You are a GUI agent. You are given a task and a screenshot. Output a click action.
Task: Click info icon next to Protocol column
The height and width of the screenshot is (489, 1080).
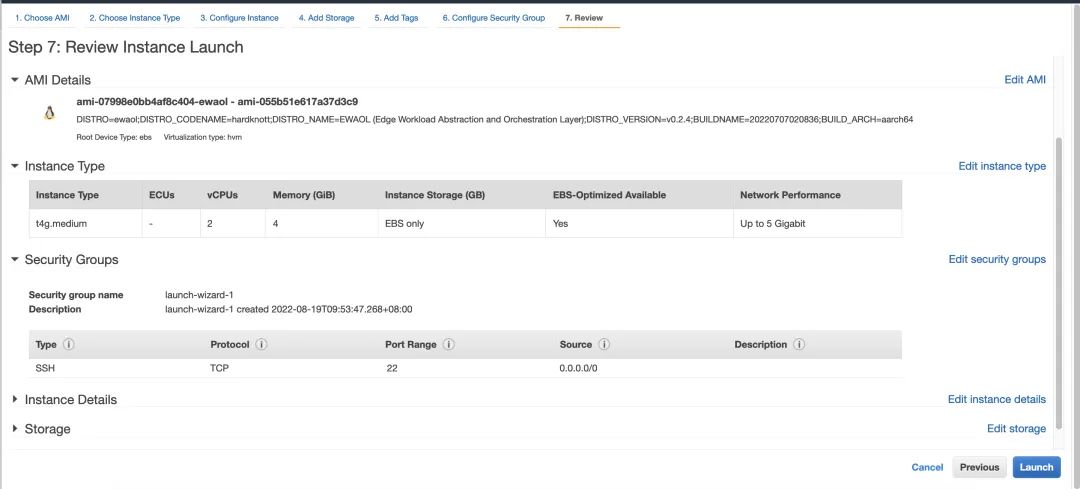pyautogui.click(x=261, y=345)
